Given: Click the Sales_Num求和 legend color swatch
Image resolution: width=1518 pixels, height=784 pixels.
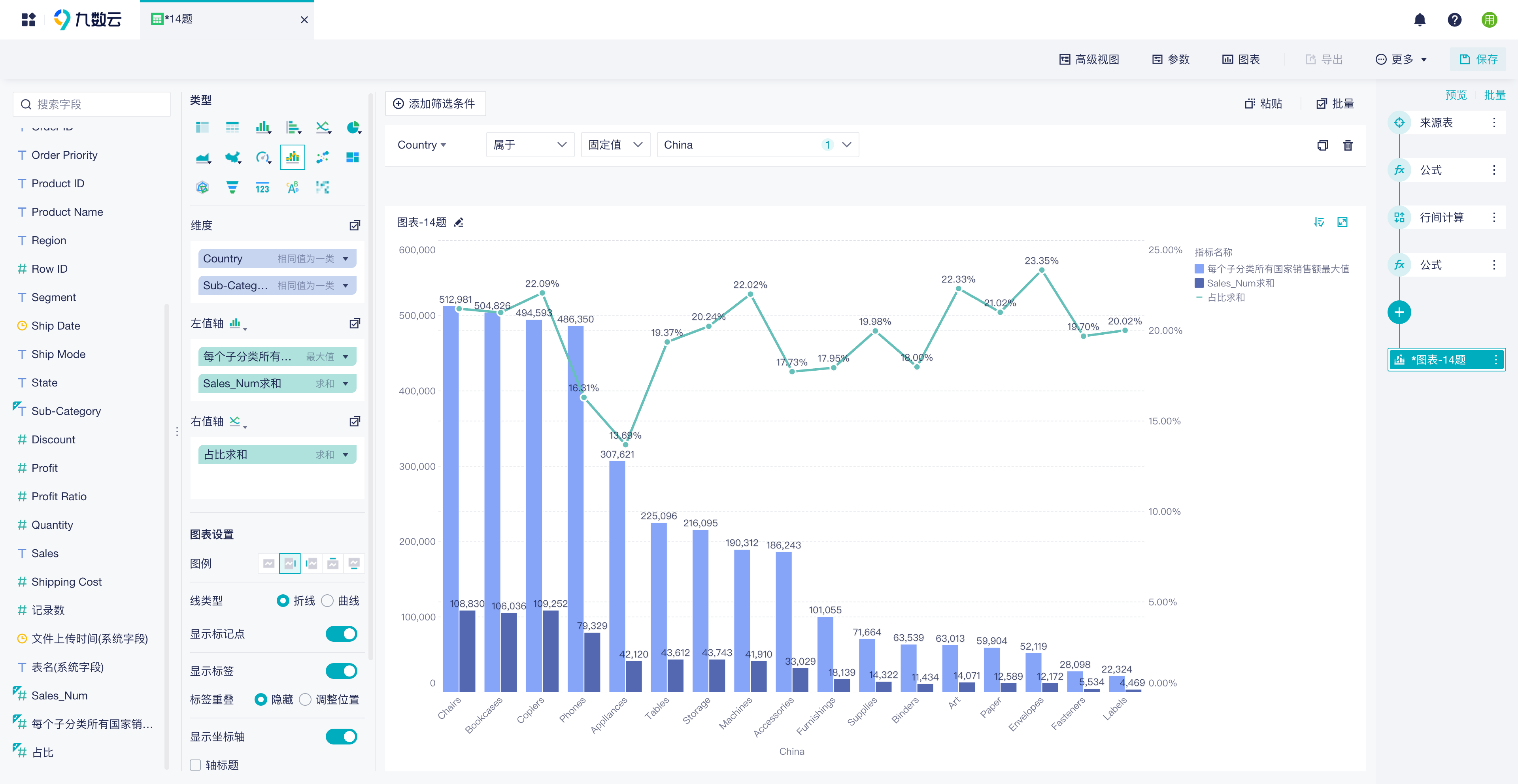Looking at the screenshot, I should [1199, 283].
